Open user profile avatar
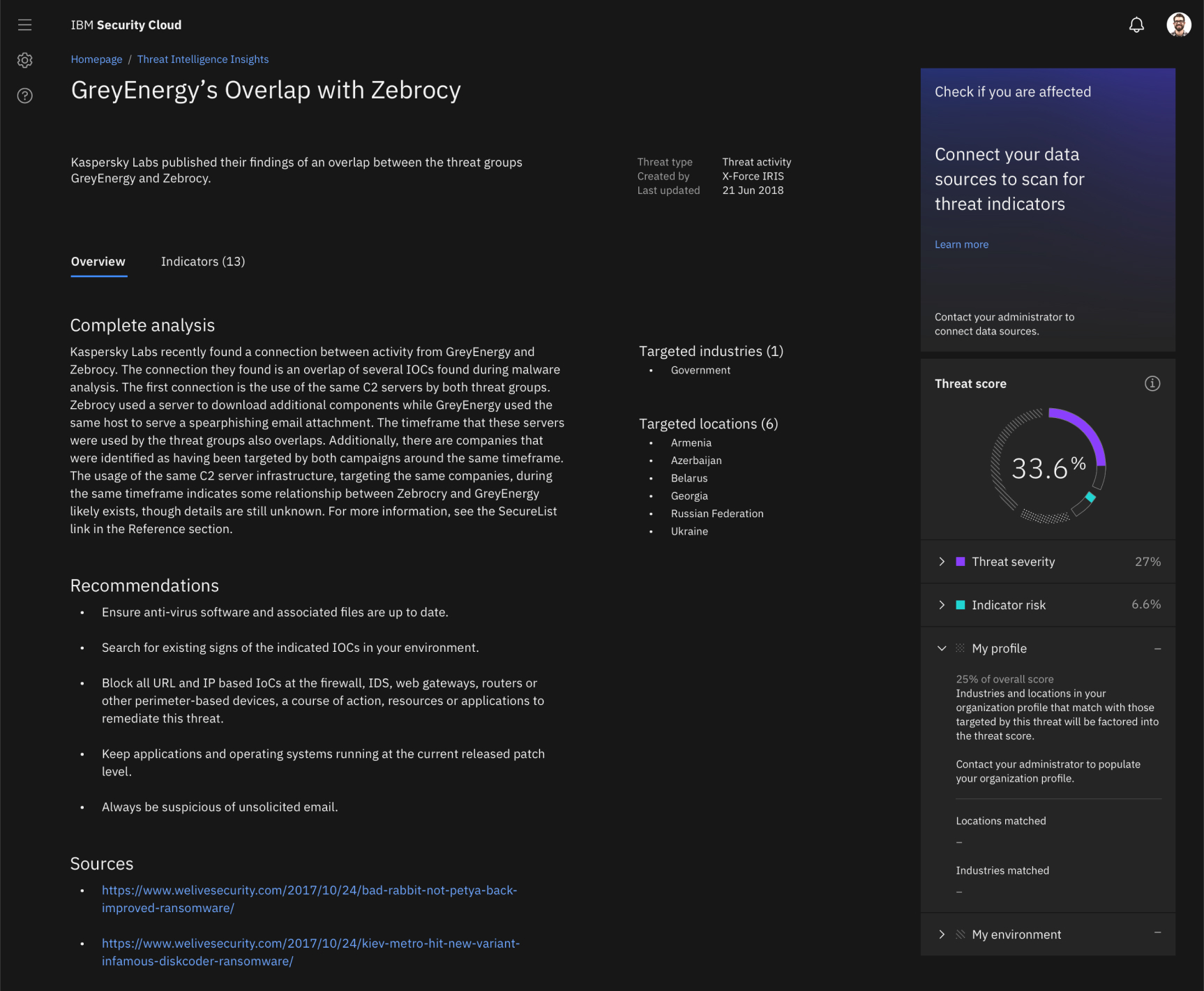The image size is (1204, 991). [x=1179, y=25]
